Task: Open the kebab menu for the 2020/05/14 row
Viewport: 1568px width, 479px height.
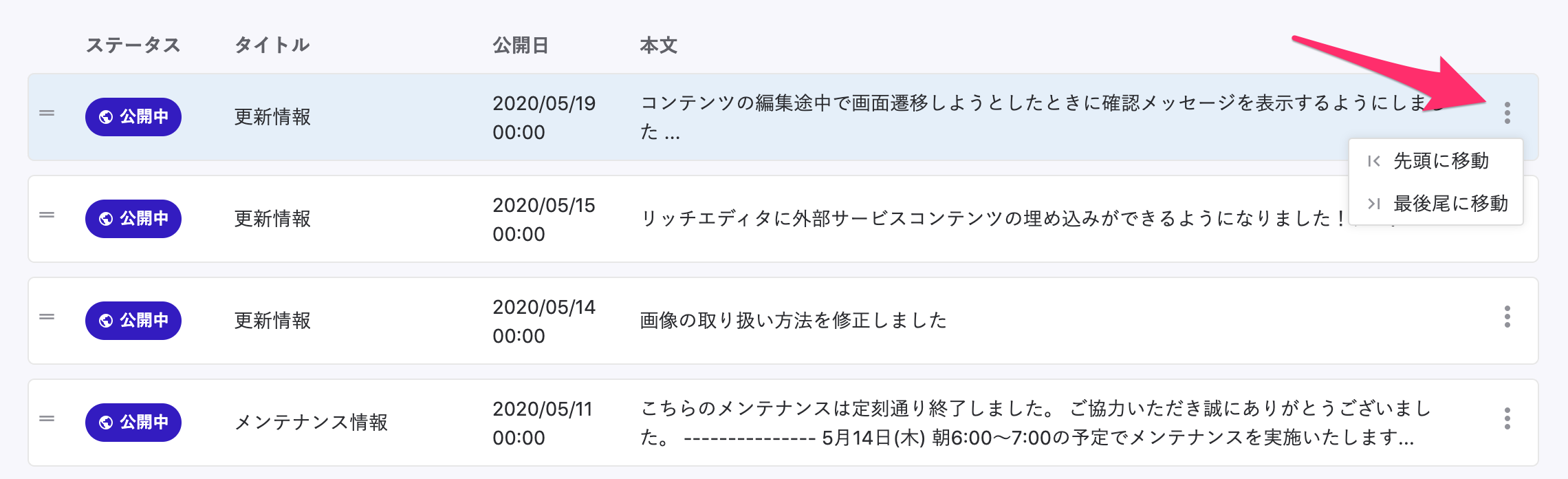Action: coord(1507,317)
